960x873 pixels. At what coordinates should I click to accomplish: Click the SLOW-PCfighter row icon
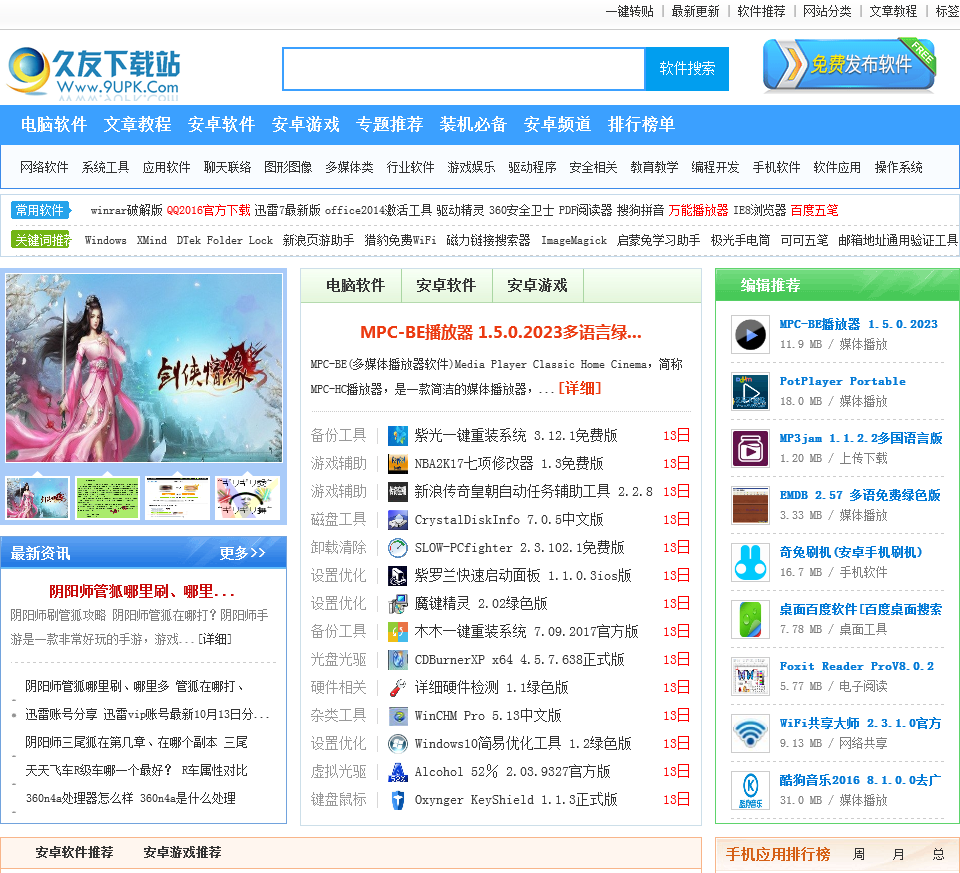[398, 548]
